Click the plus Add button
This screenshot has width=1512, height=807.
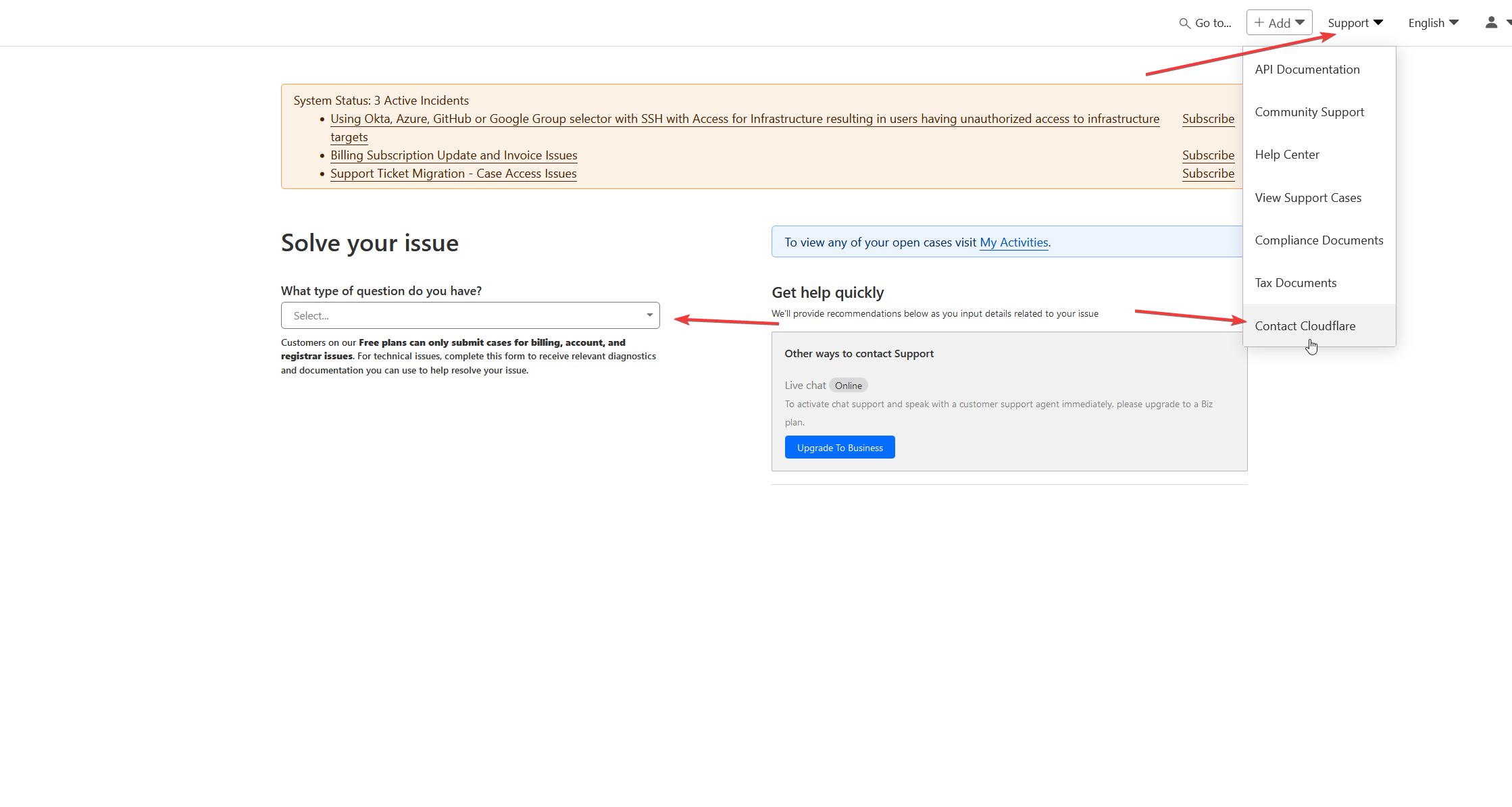(x=1279, y=23)
